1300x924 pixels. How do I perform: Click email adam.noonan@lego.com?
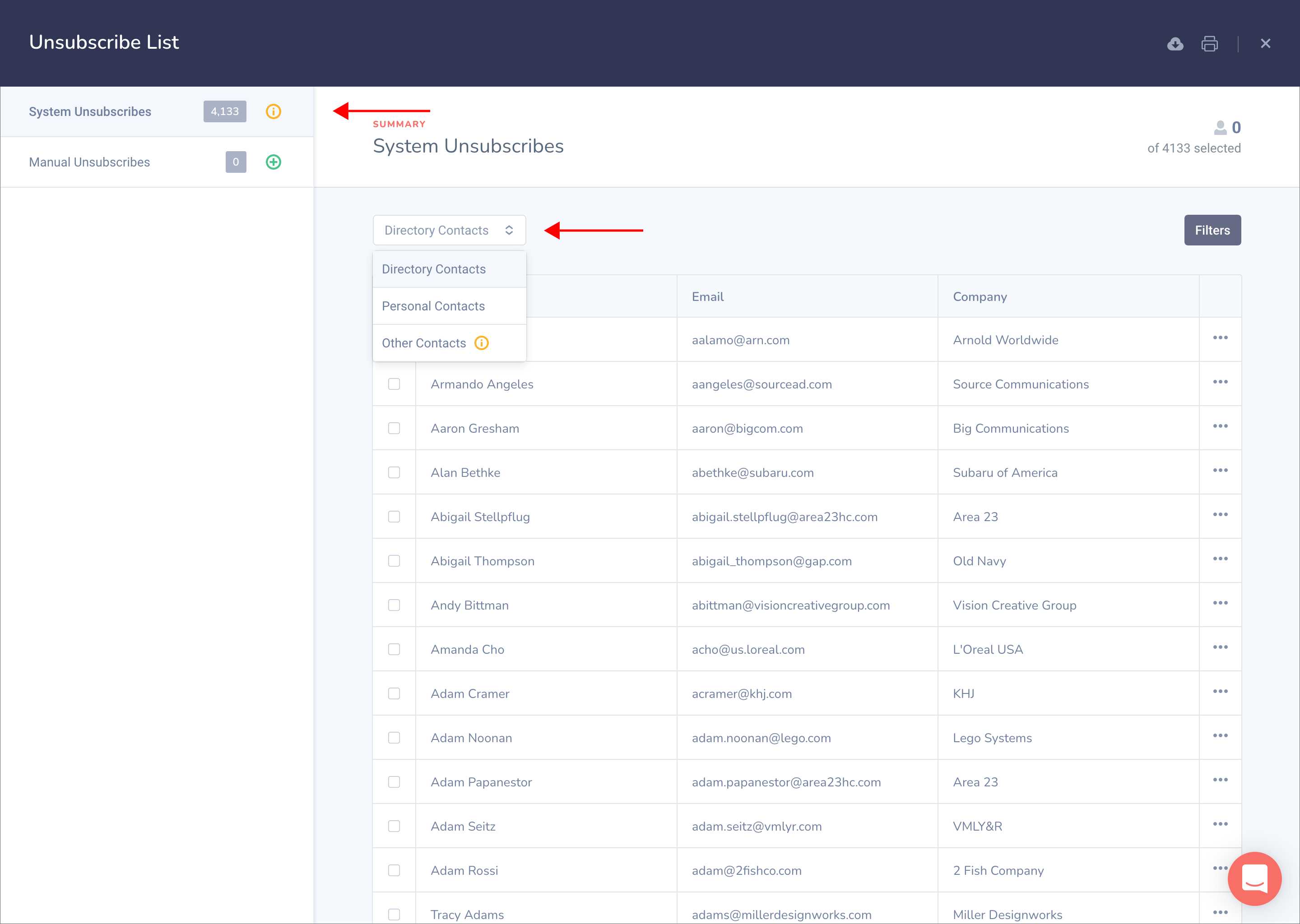click(761, 738)
